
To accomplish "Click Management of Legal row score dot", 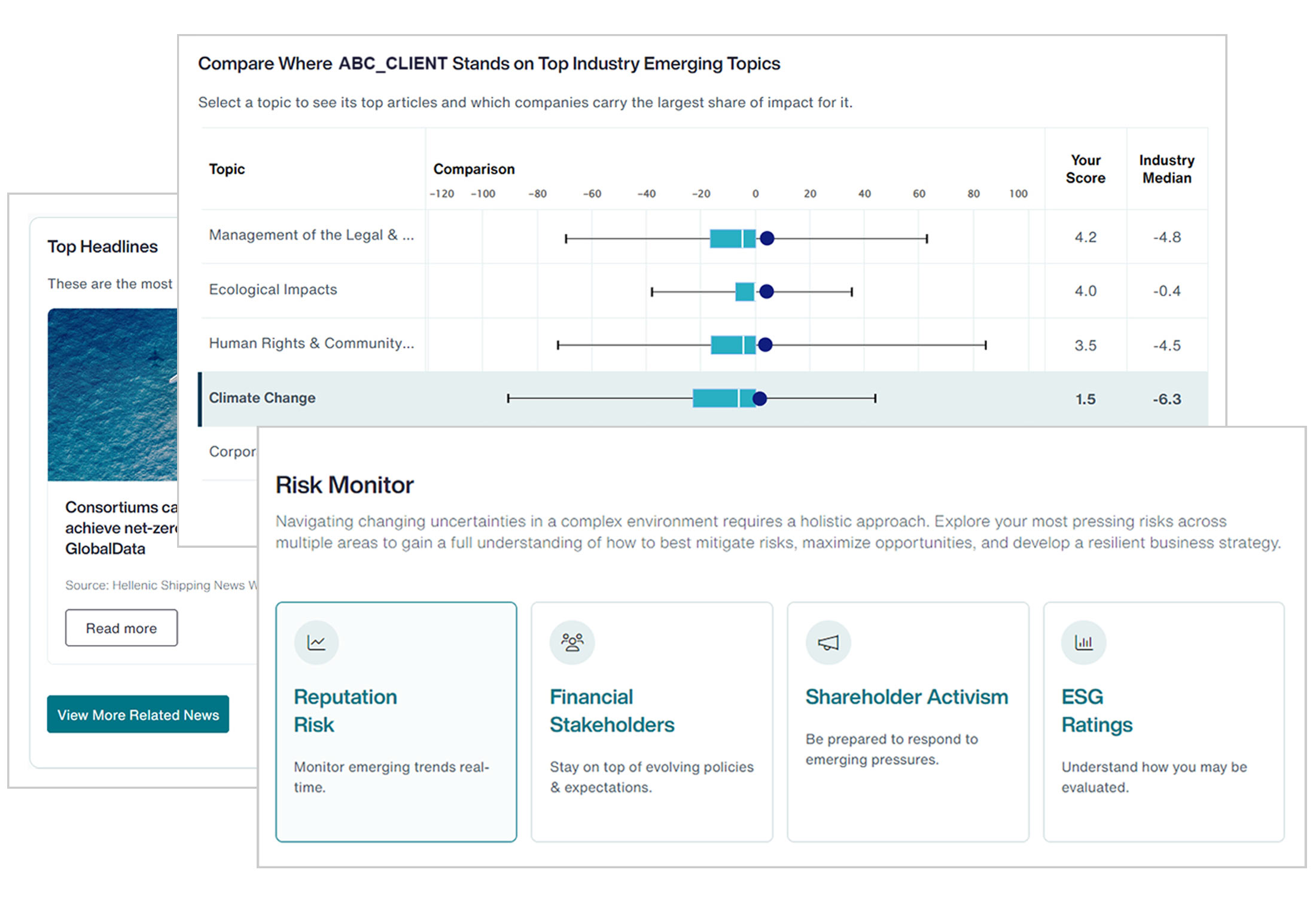I will tap(767, 239).
